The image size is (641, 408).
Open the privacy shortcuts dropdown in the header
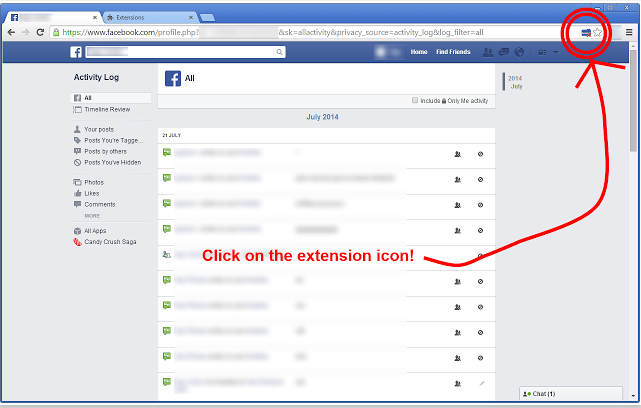pyautogui.click(x=545, y=52)
